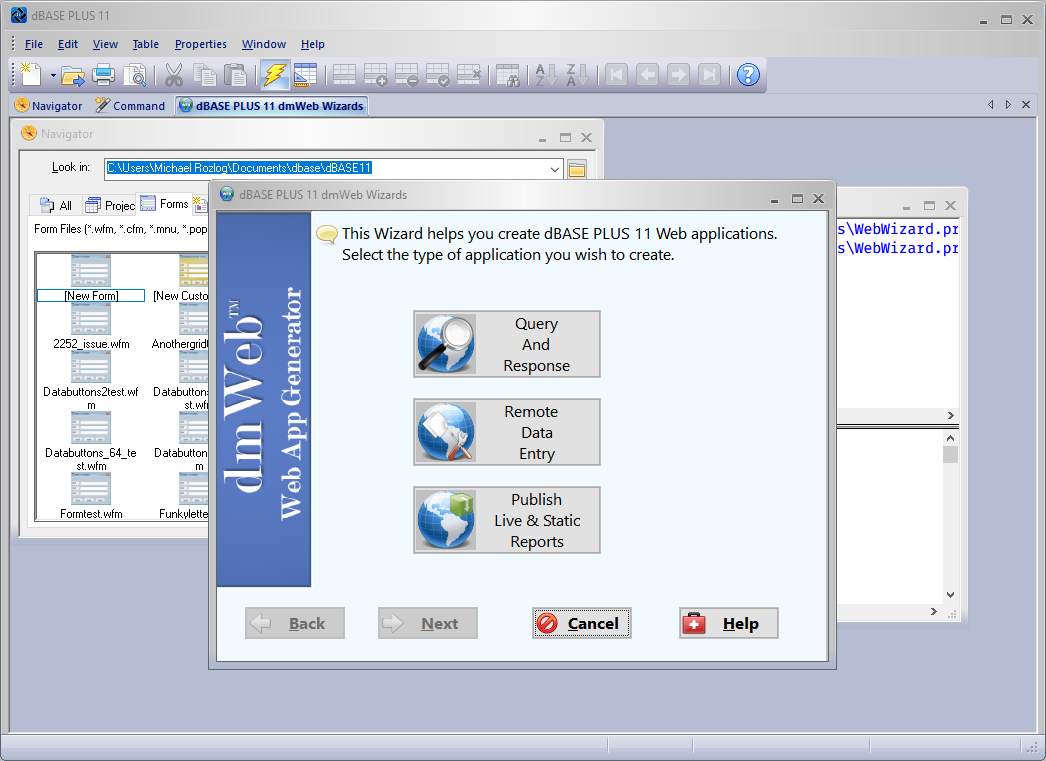Open the dropdown arrow beside the New icon
This screenshot has width=1046, height=761.
(x=53, y=75)
